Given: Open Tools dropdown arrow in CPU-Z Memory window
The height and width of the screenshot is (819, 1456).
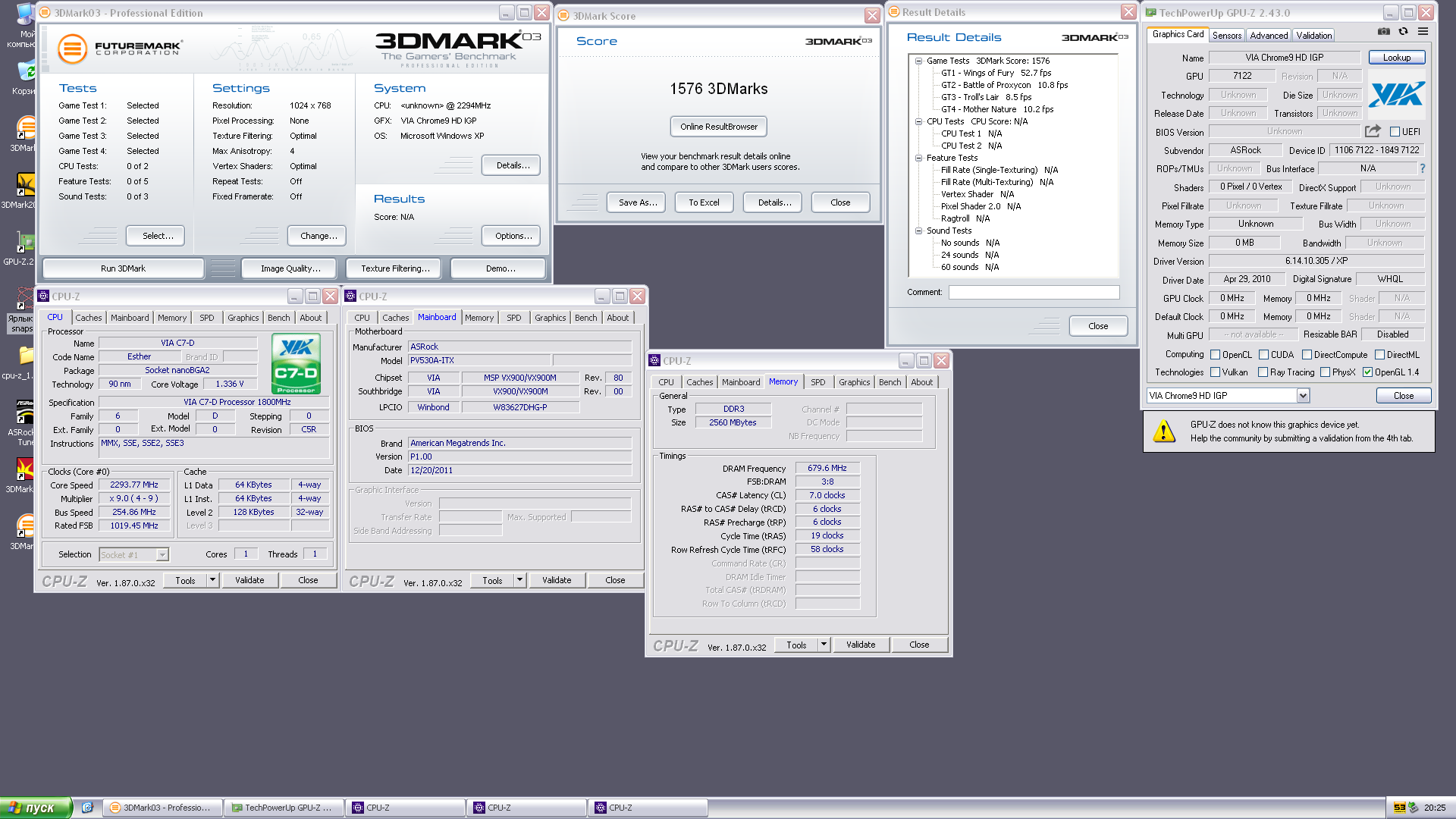Looking at the screenshot, I should [x=824, y=645].
